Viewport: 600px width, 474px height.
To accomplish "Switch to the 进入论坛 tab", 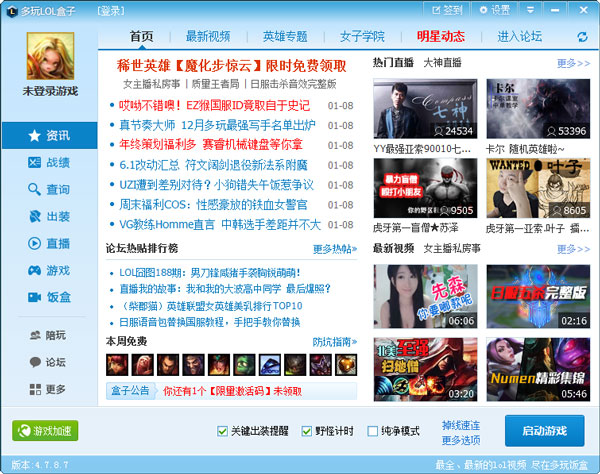I will [519, 36].
